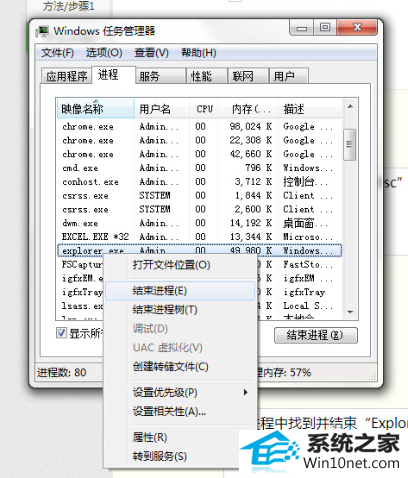
Task: Open the 查看(V) menu
Action: (x=151, y=53)
